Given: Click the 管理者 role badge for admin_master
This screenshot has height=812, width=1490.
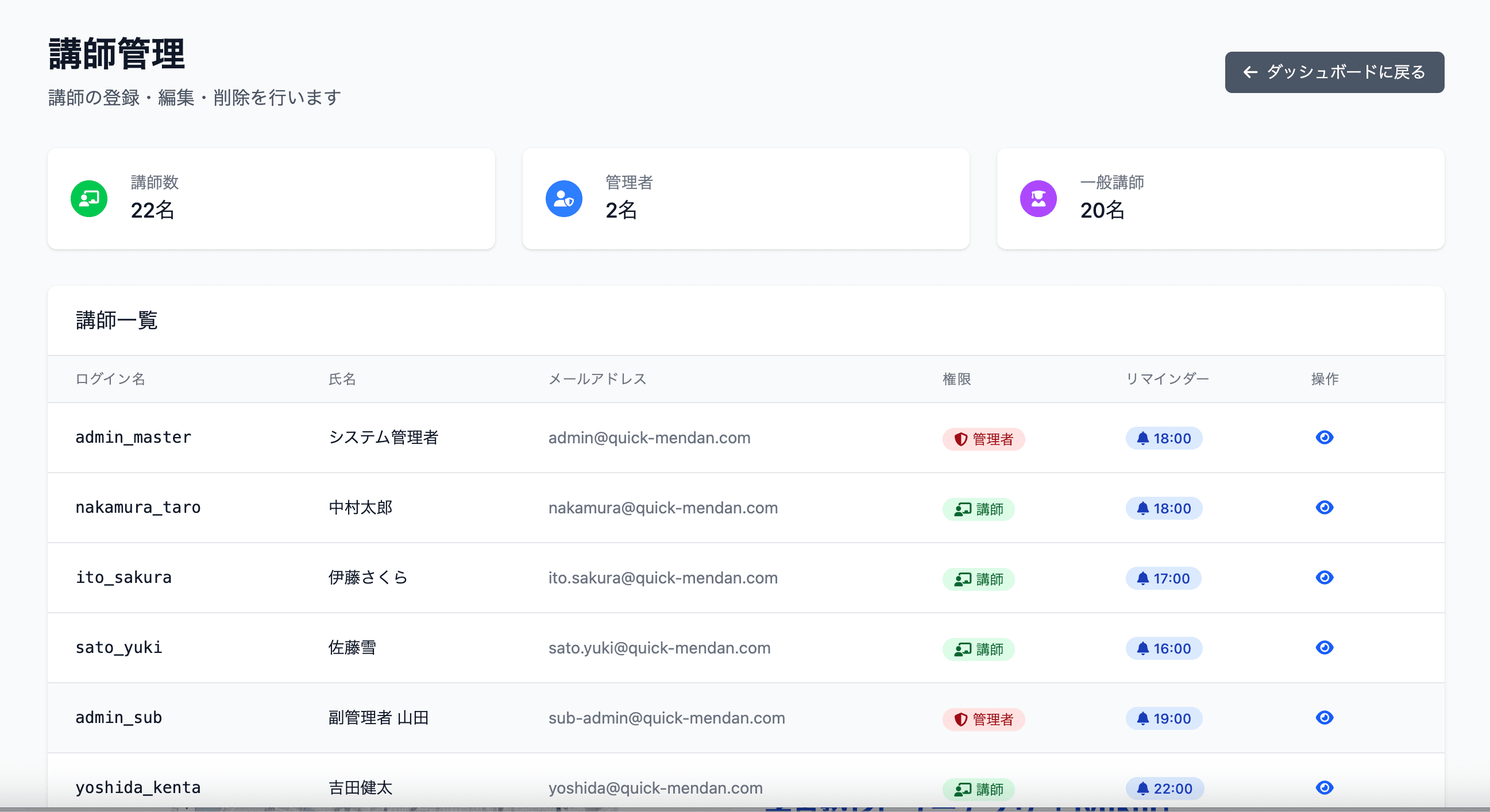Looking at the screenshot, I should (x=983, y=439).
